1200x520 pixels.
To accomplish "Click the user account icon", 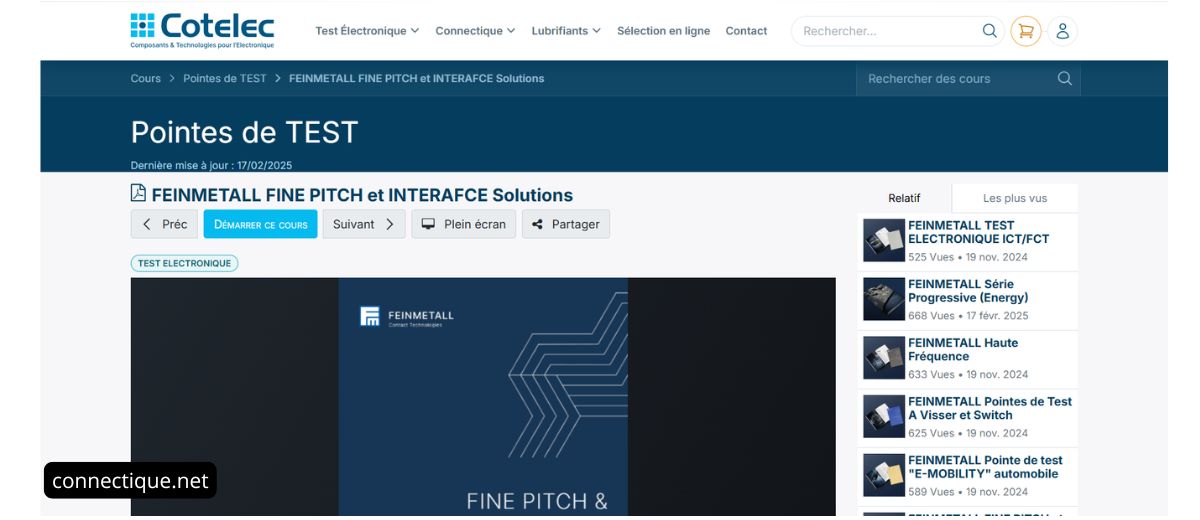I will click(x=1062, y=31).
